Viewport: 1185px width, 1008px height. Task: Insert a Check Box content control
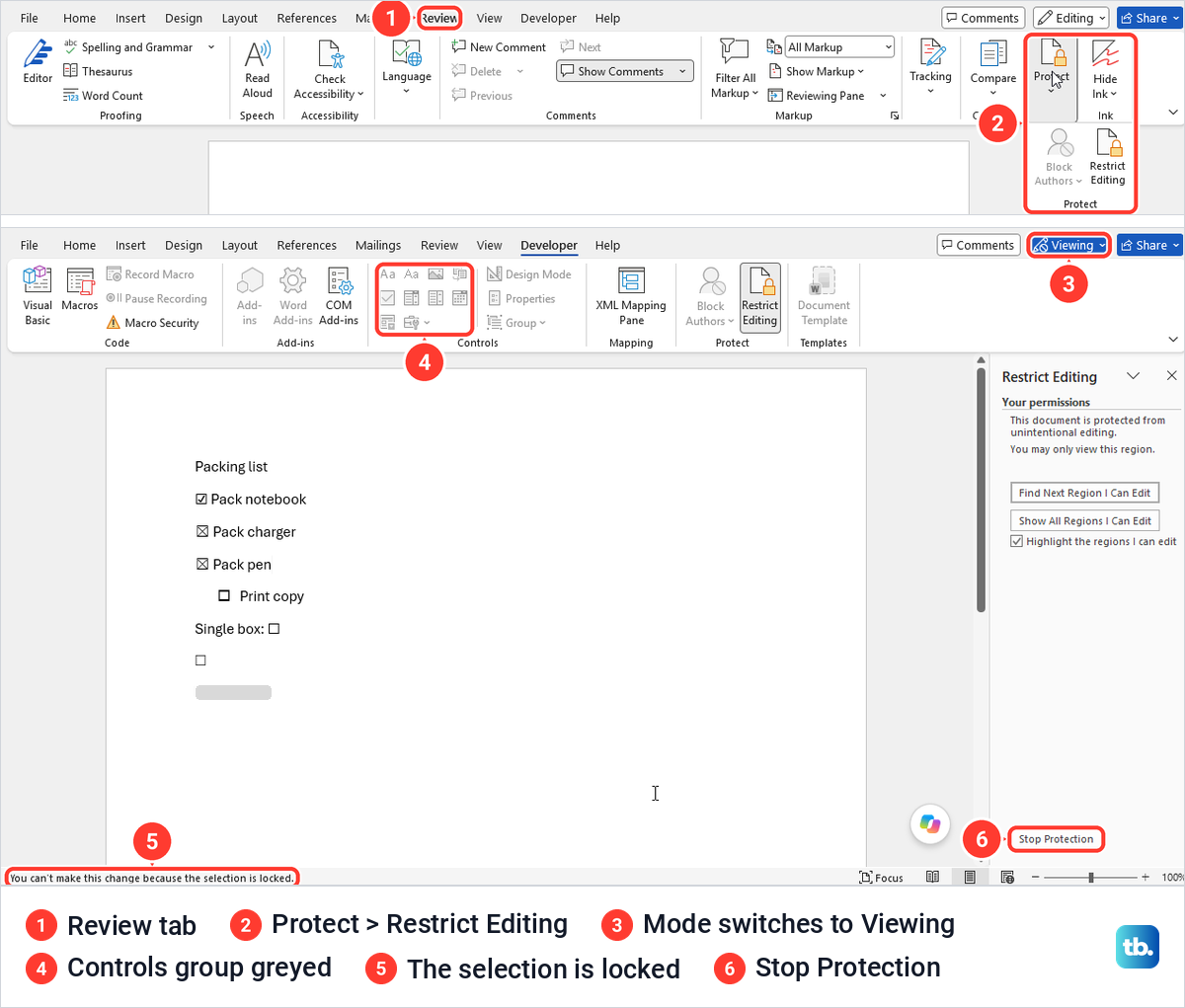point(388,298)
